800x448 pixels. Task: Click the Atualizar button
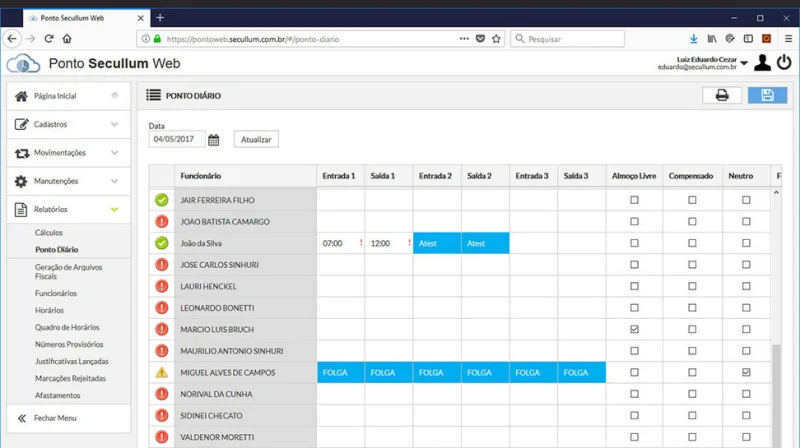point(256,140)
